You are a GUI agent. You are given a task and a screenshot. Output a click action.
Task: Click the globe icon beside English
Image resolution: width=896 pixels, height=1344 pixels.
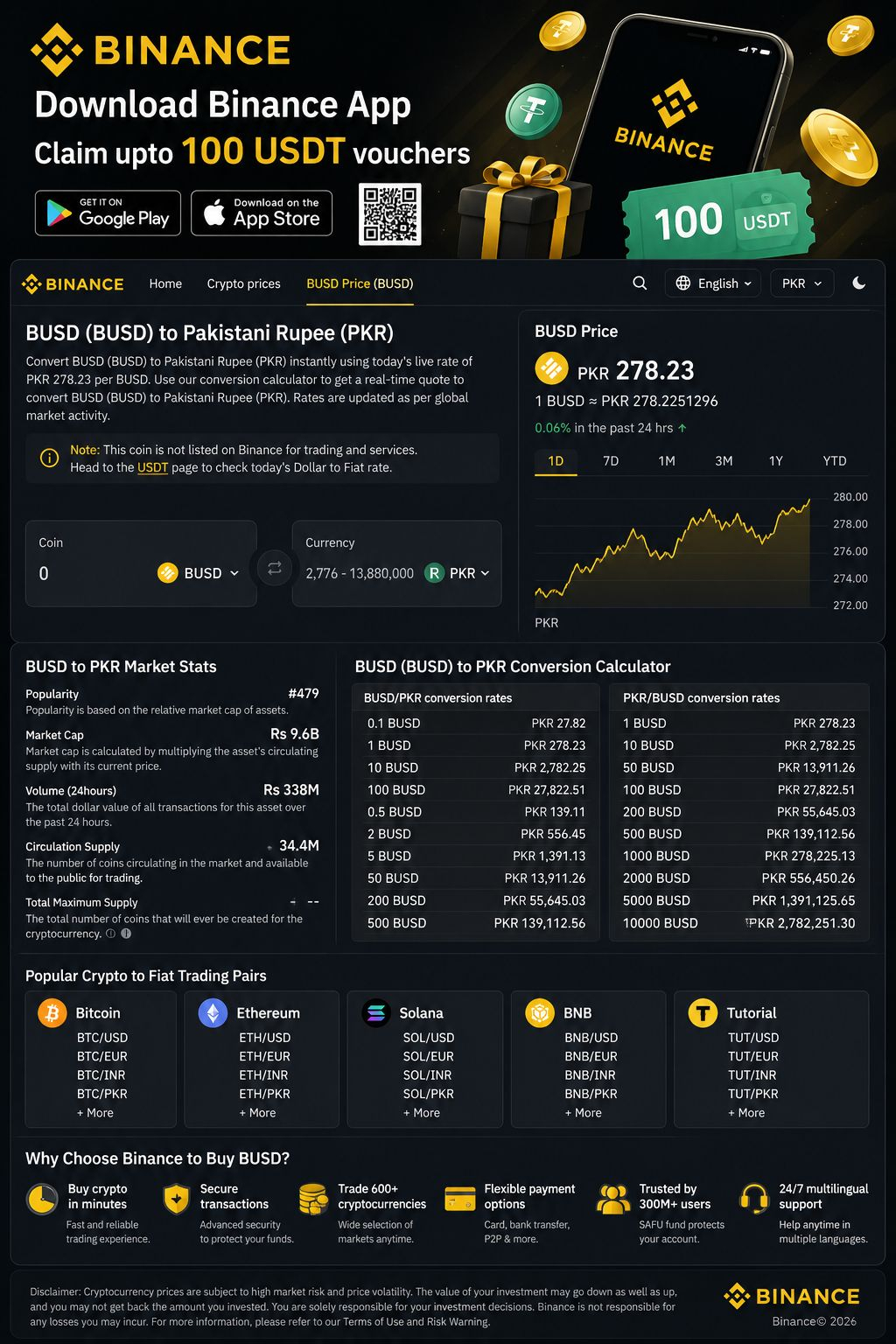[x=683, y=283]
